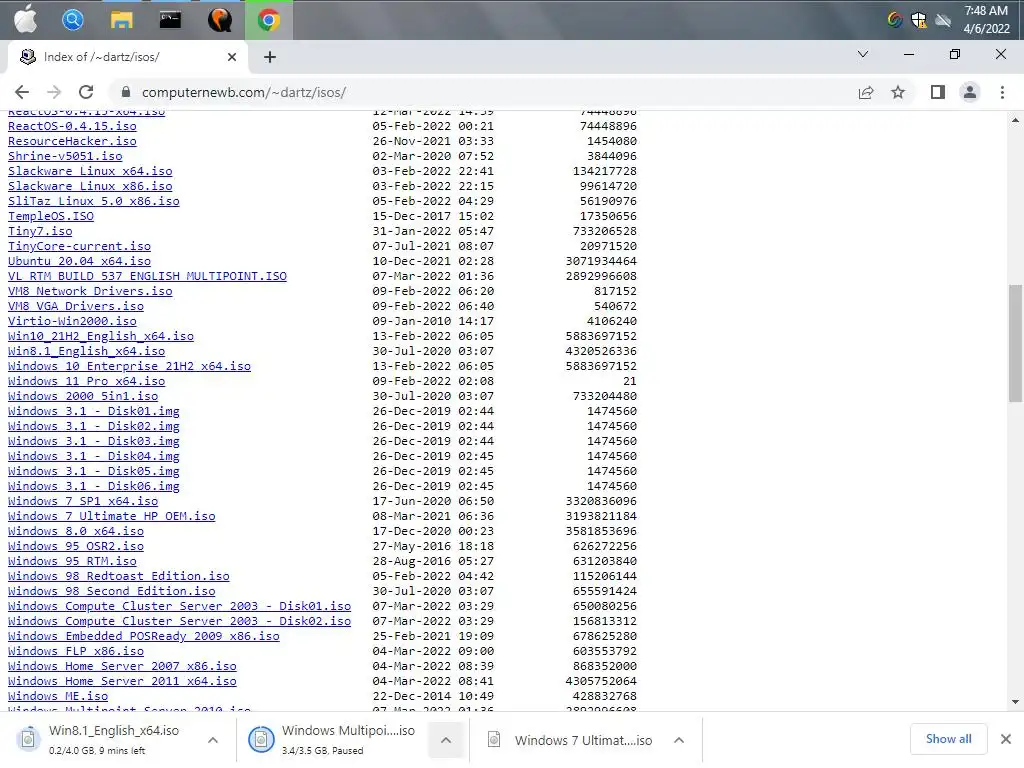Open Windows Home Server 2011 x64.iso link
1024x768 pixels.
122,682
